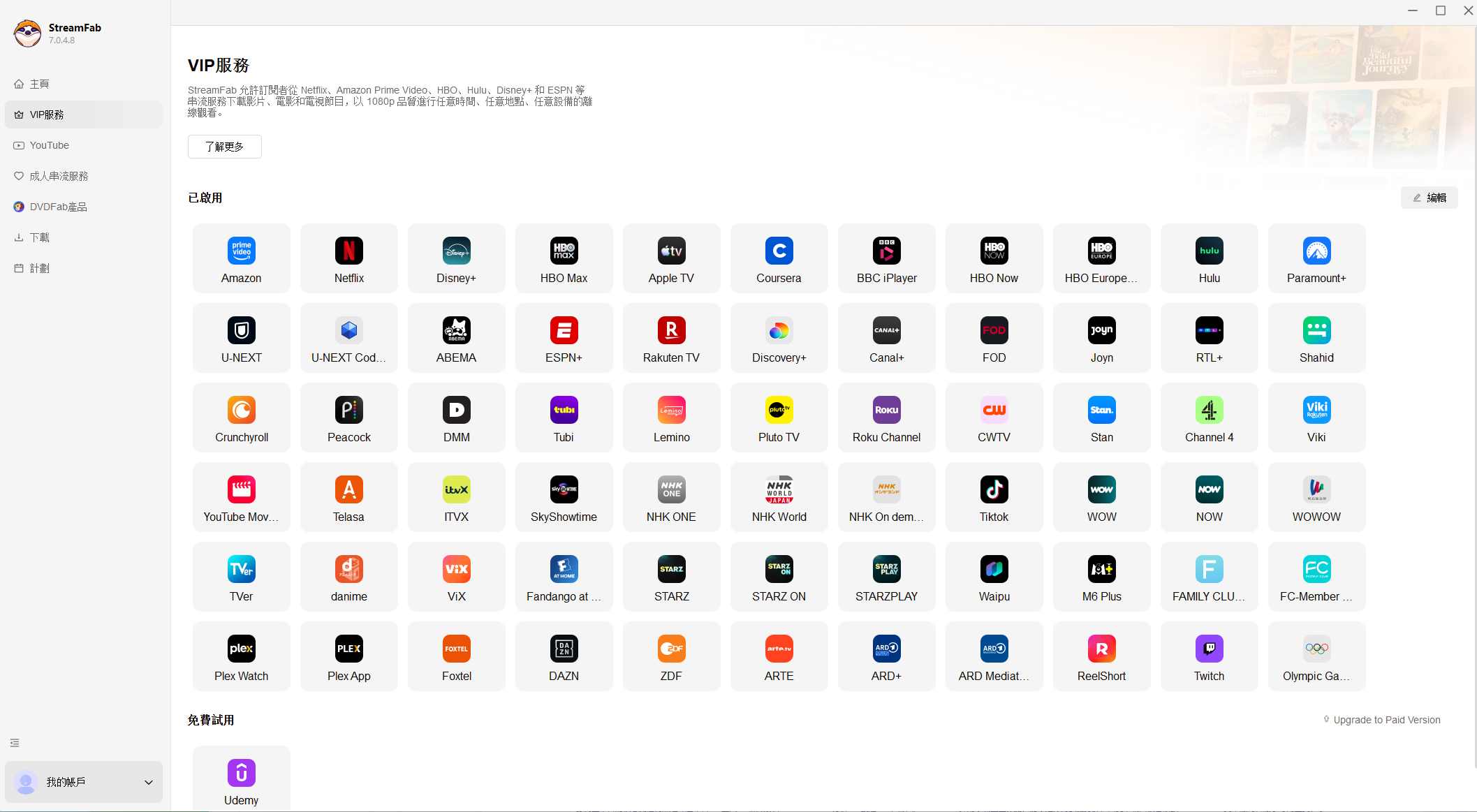
Task: Click the 編輯 button for enabled services
Action: pos(1430,198)
